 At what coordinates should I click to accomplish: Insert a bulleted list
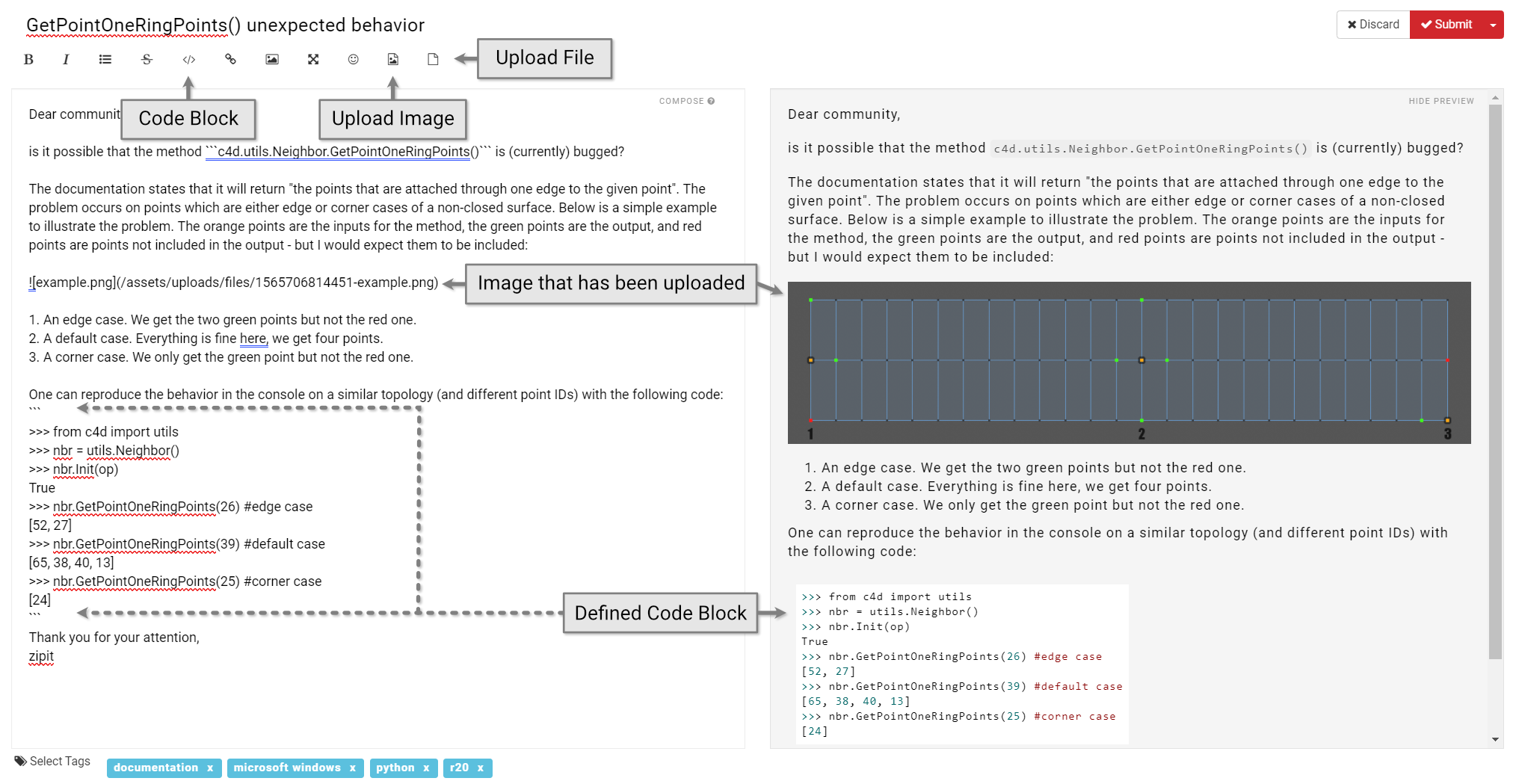[x=105, y=60]
